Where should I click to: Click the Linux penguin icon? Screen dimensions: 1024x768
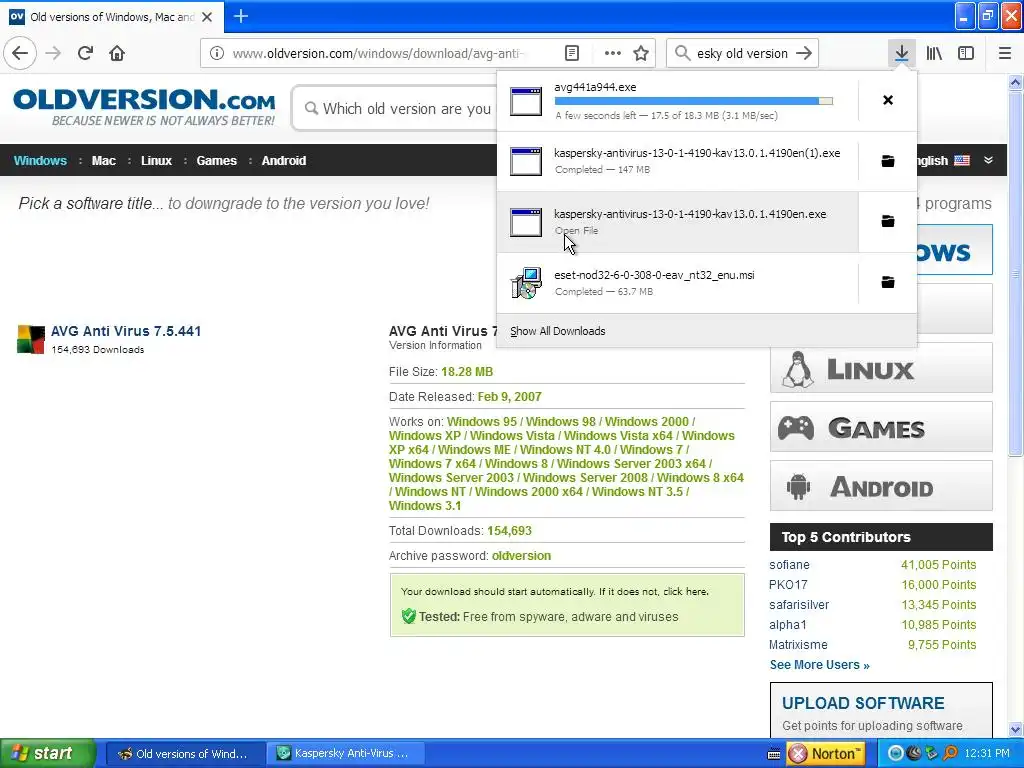pos(798,369)
